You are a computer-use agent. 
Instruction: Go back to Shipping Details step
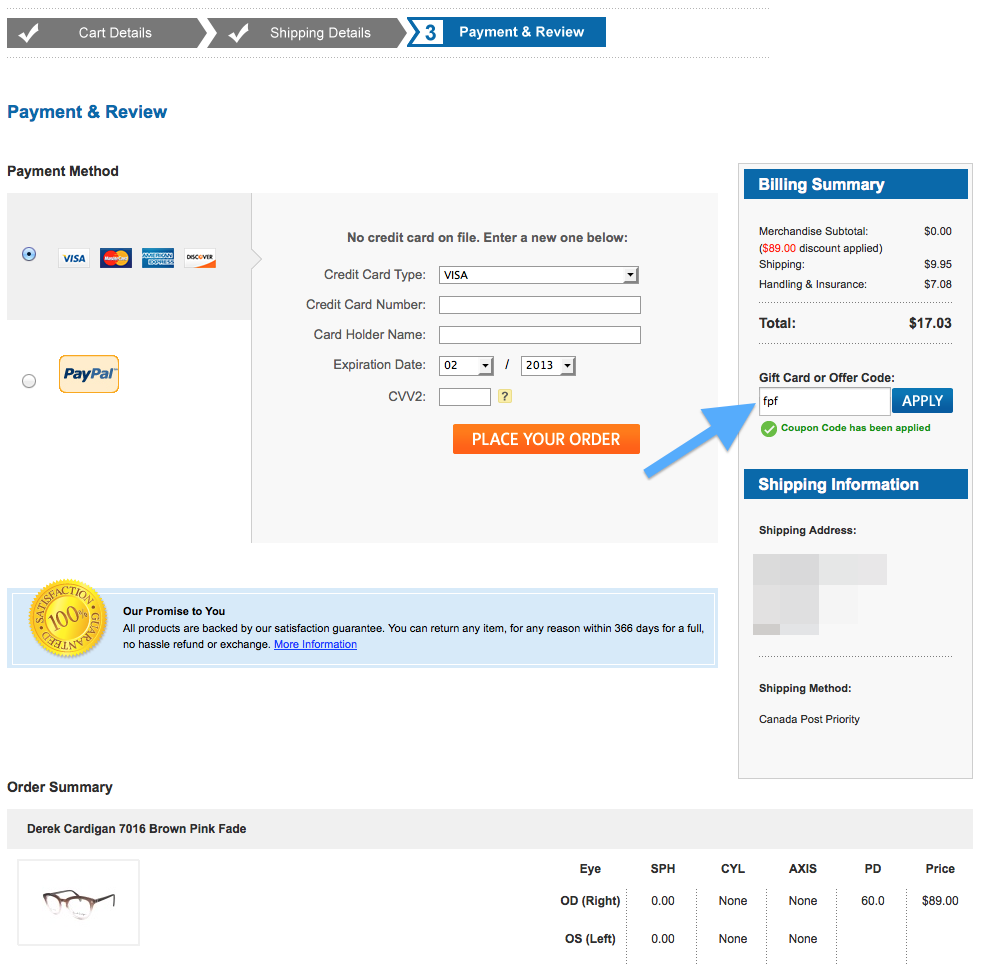pyautogui.click(x=307, y=33)
